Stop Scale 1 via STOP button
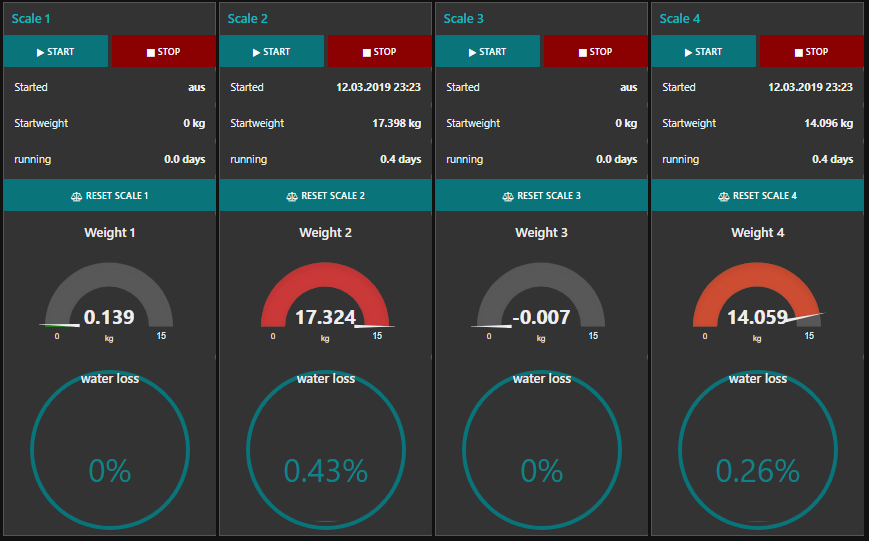The image size is (869, 541). [x=163, y=52]
